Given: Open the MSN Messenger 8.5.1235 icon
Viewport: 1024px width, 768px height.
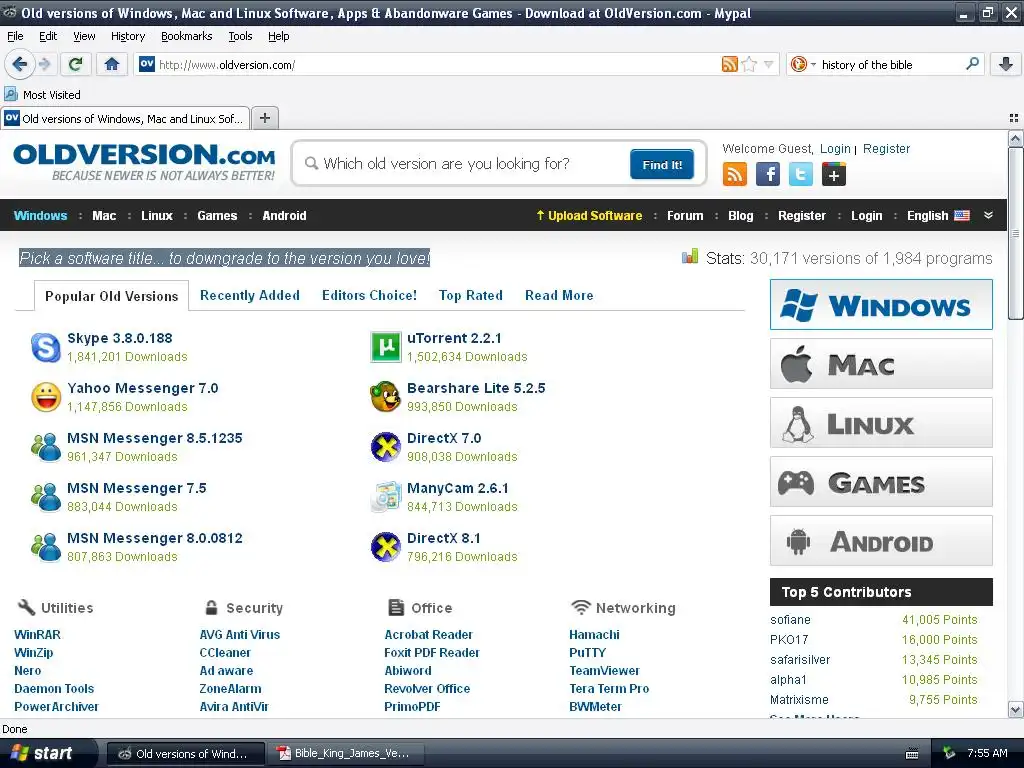Looking at the screenshot, I should (46, 447).
